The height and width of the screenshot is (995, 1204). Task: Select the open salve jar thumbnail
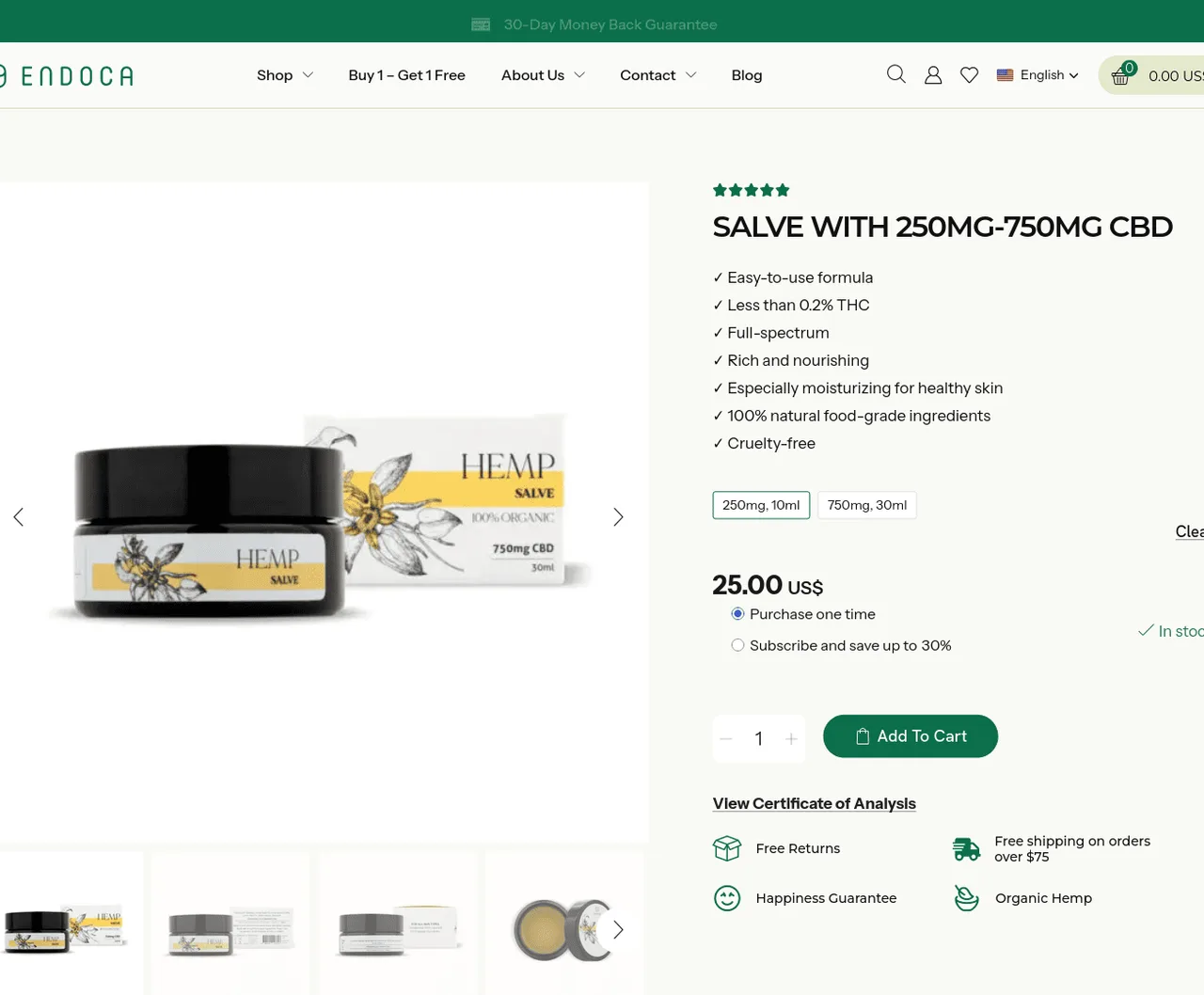click(564, 923)
